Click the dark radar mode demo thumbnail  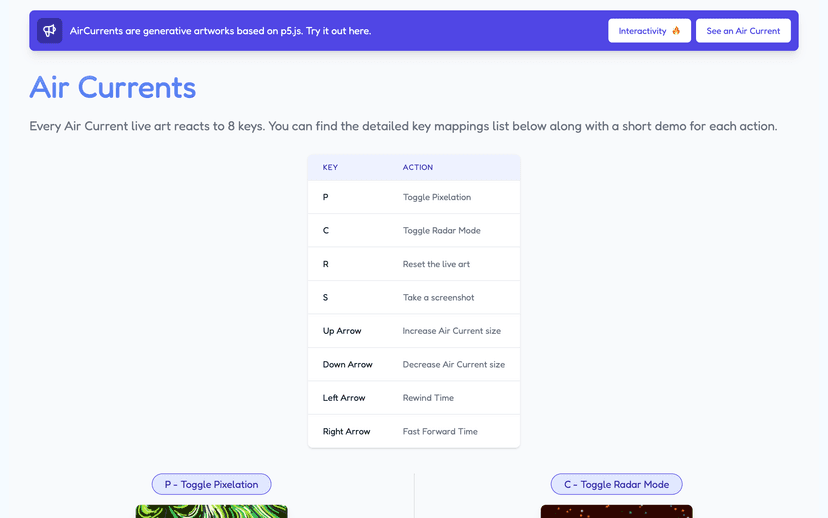click(x=616, y=511)
